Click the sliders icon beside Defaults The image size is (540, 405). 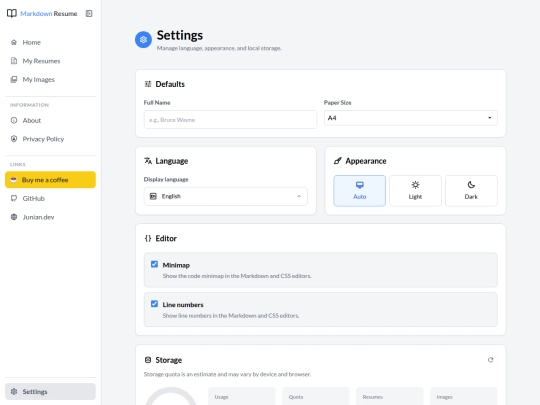[x=148, y=84]
